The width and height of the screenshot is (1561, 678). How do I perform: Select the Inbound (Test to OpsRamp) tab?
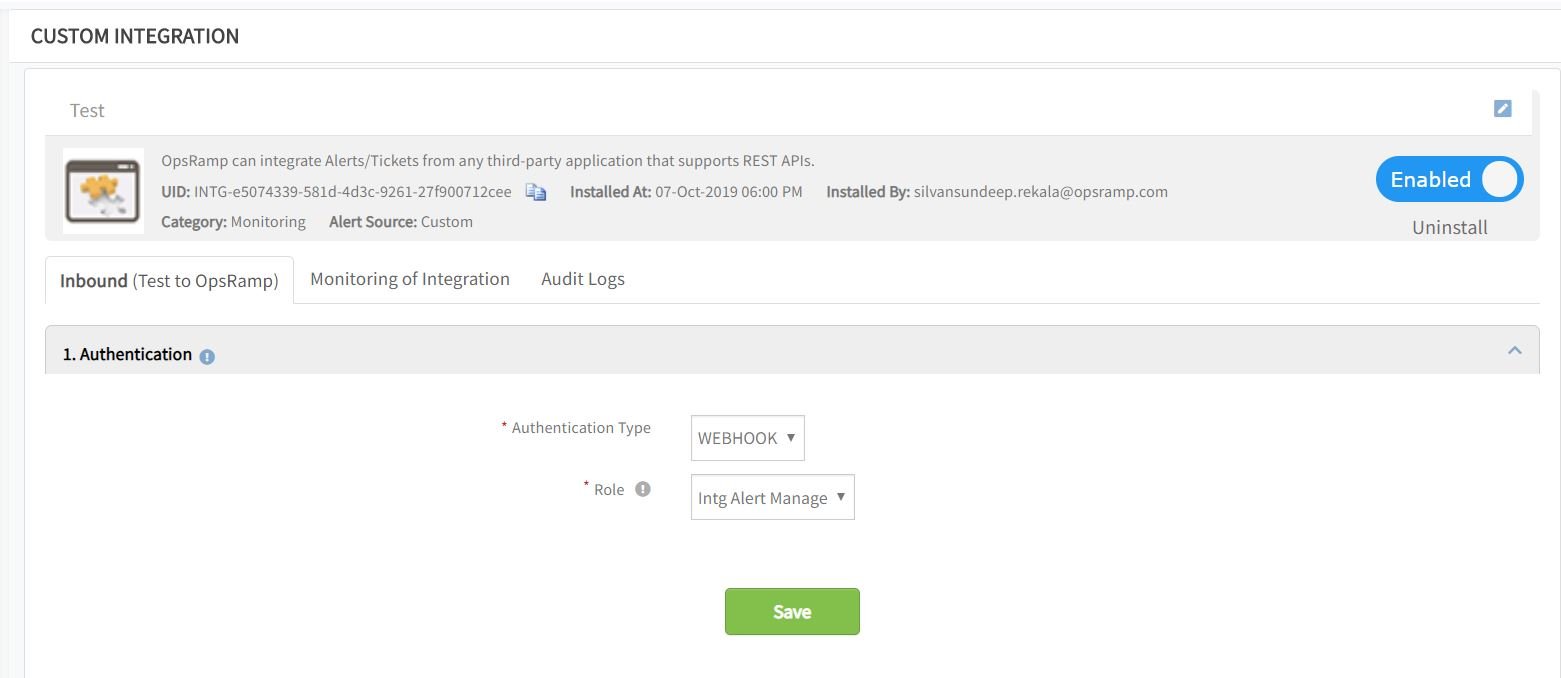coord(168,281)
